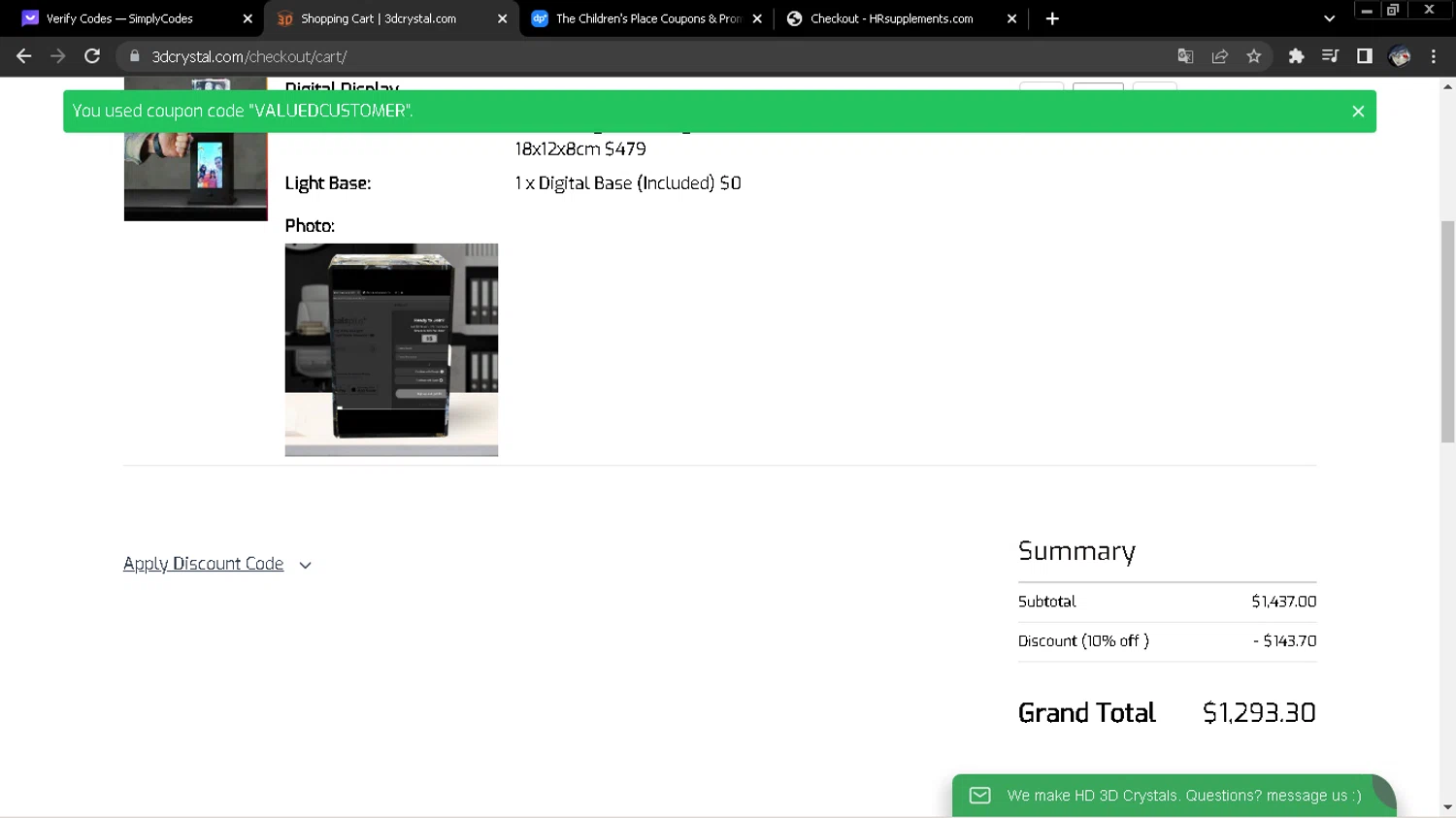Image resolution: width=1456 pixels, height=818 pixels.
Task: Click scrollbar up arrow
Action: point(1447,86)
